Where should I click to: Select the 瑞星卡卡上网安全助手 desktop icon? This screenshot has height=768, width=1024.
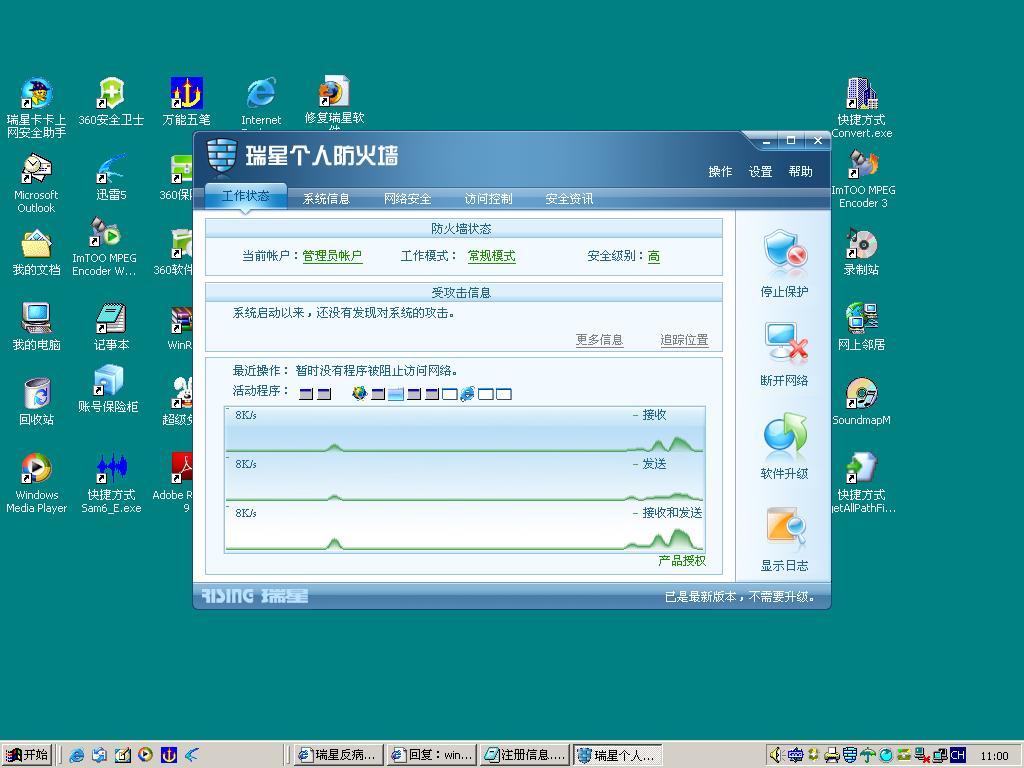[37, 108]
